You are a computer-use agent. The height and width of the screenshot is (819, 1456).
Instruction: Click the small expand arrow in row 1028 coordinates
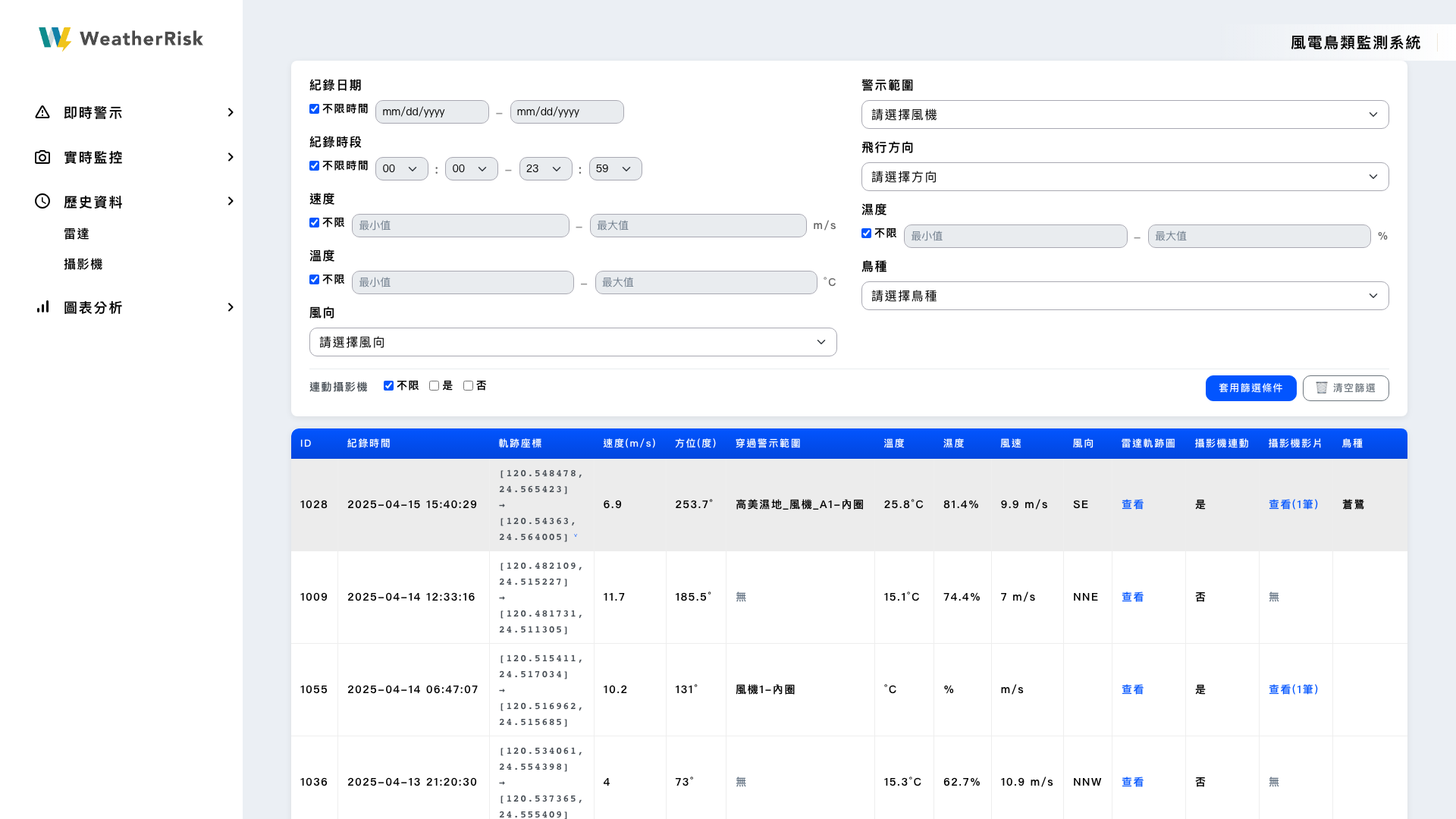(x=576, y=536)
